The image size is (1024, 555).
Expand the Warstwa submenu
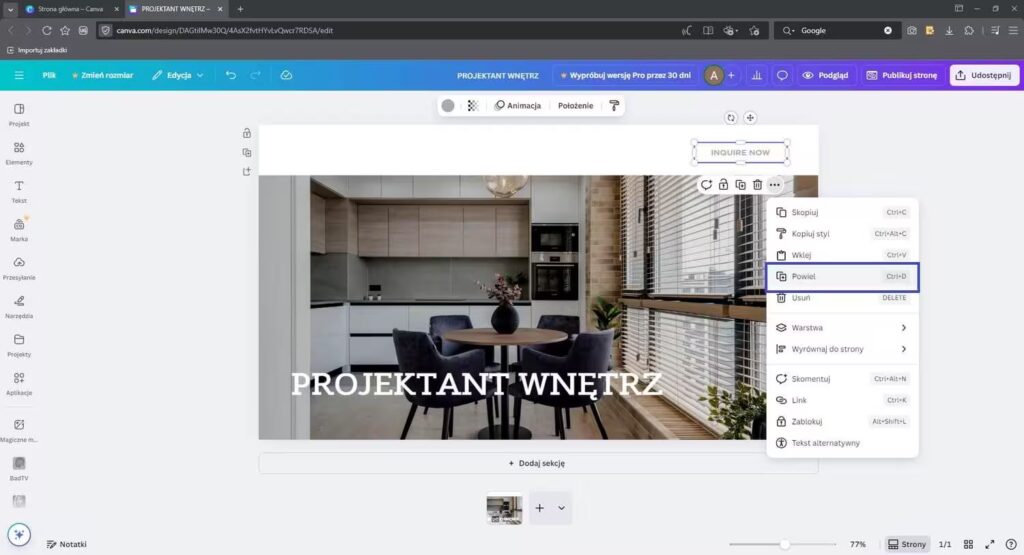(842, 328)
